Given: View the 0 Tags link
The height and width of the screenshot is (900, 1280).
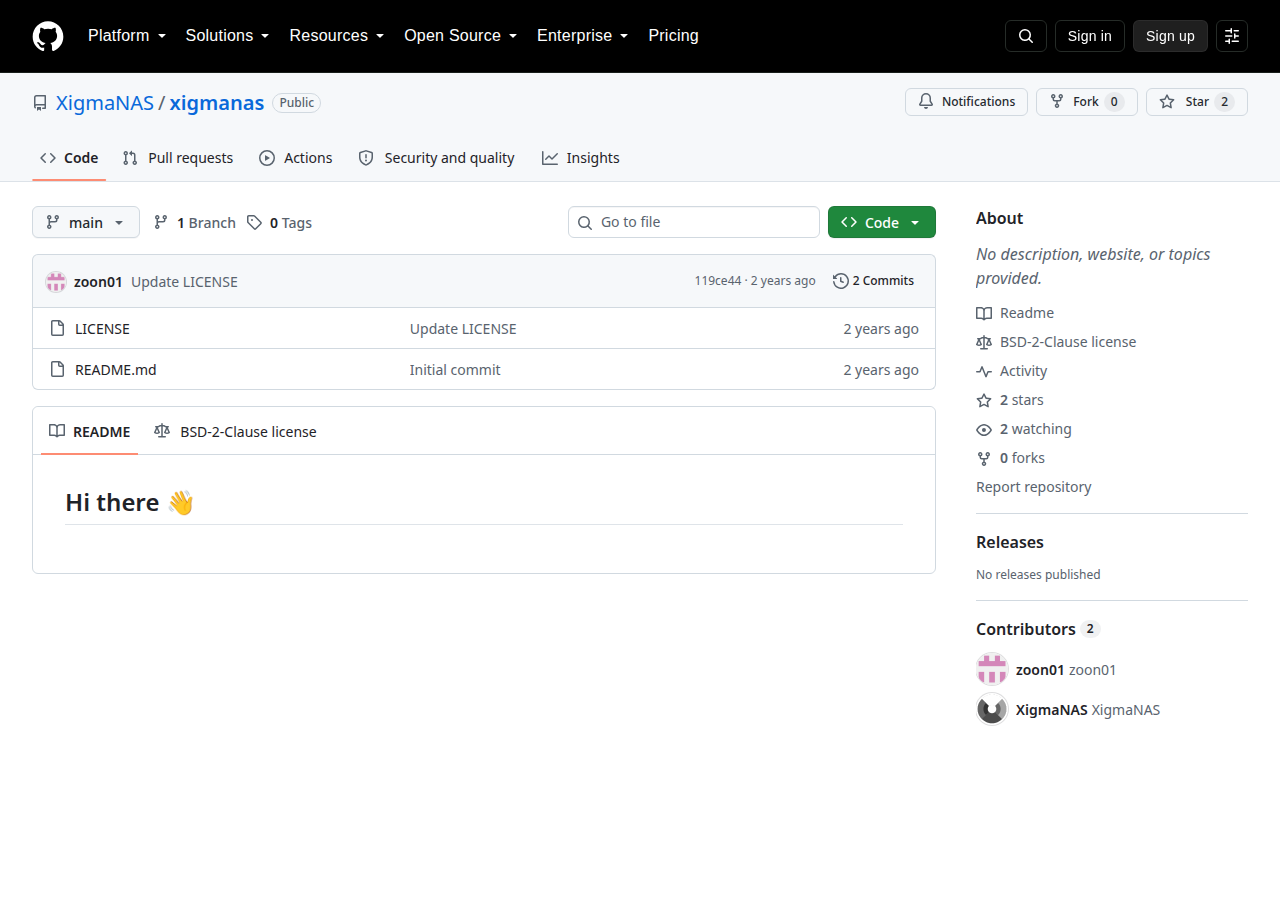Looking at the screenshot, I should pos(280,223).
